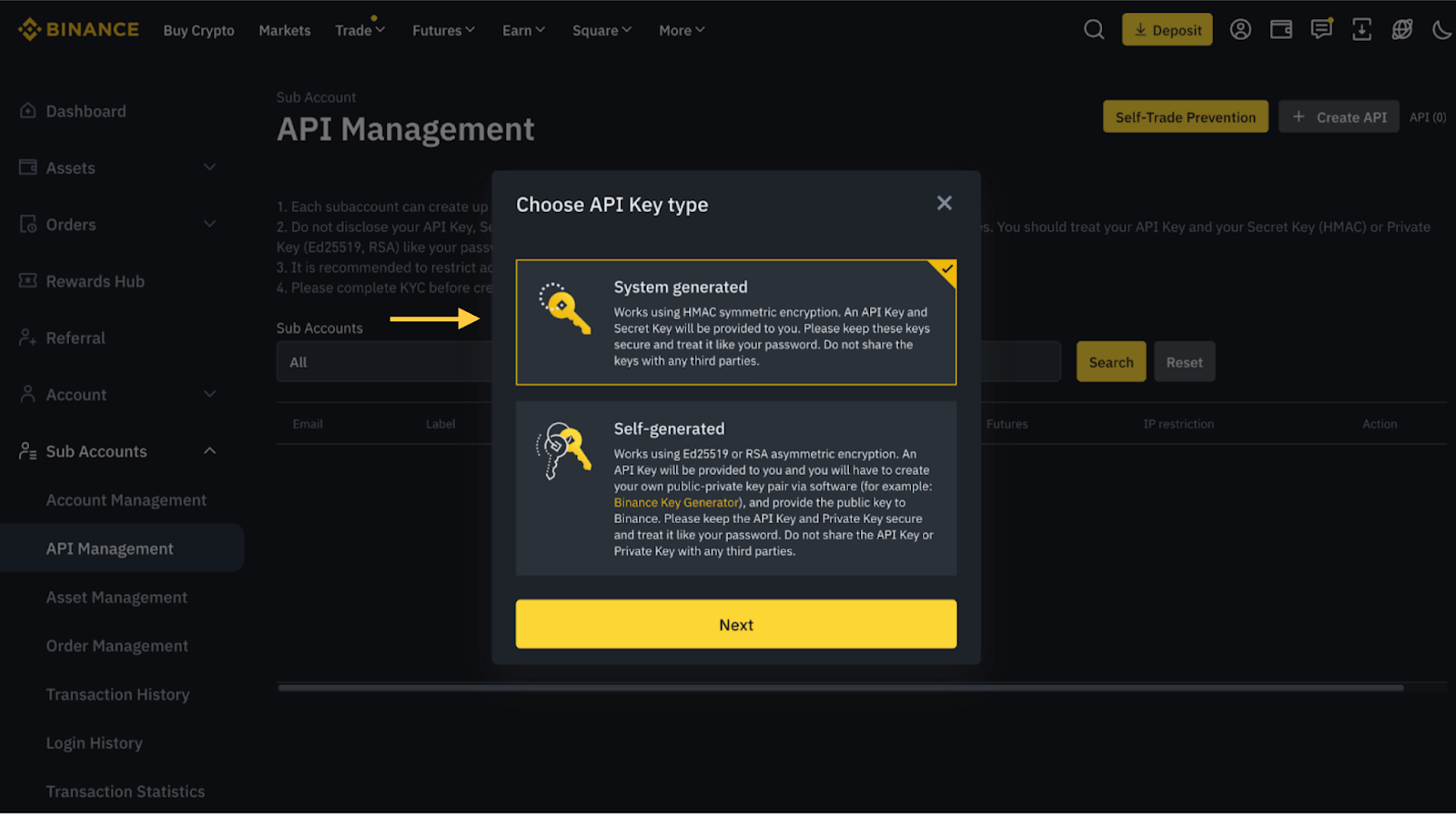Image resolution: width=1456 pixels, height=816 pixels.
Task: Open the language globe icon
Action: pos(1402,30)
